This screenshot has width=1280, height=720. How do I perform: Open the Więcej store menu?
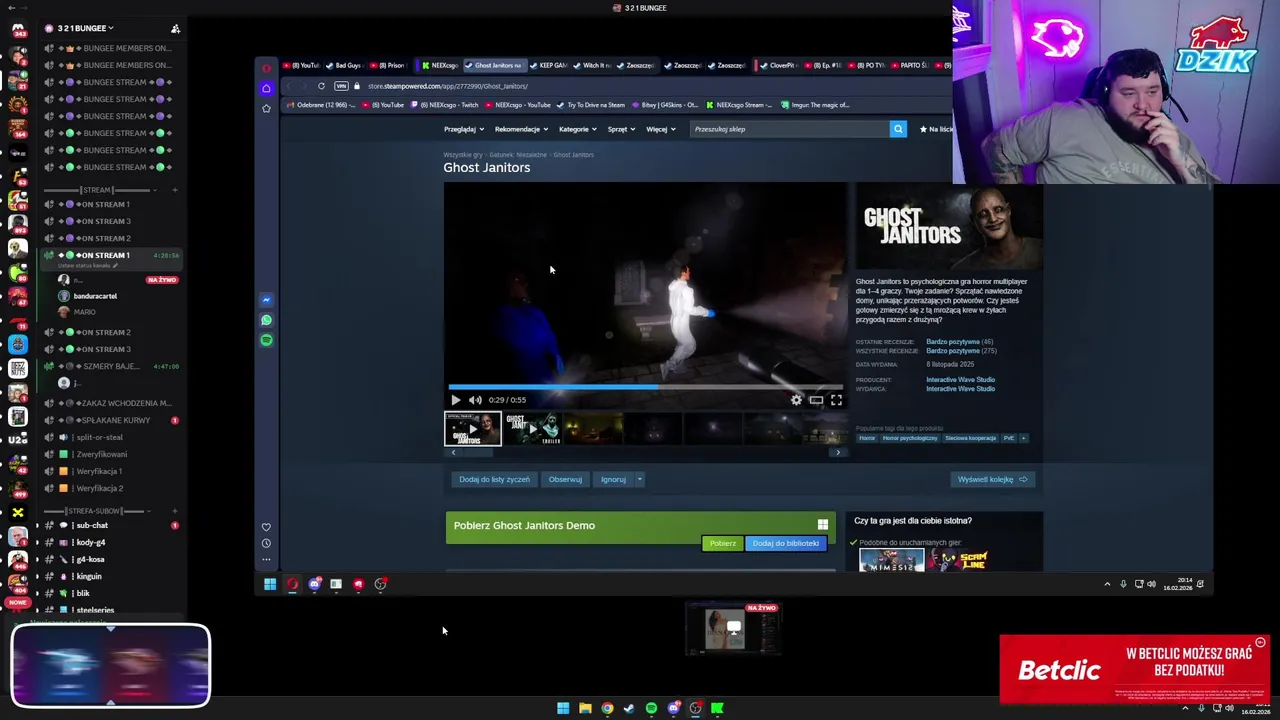click(661, 129)
